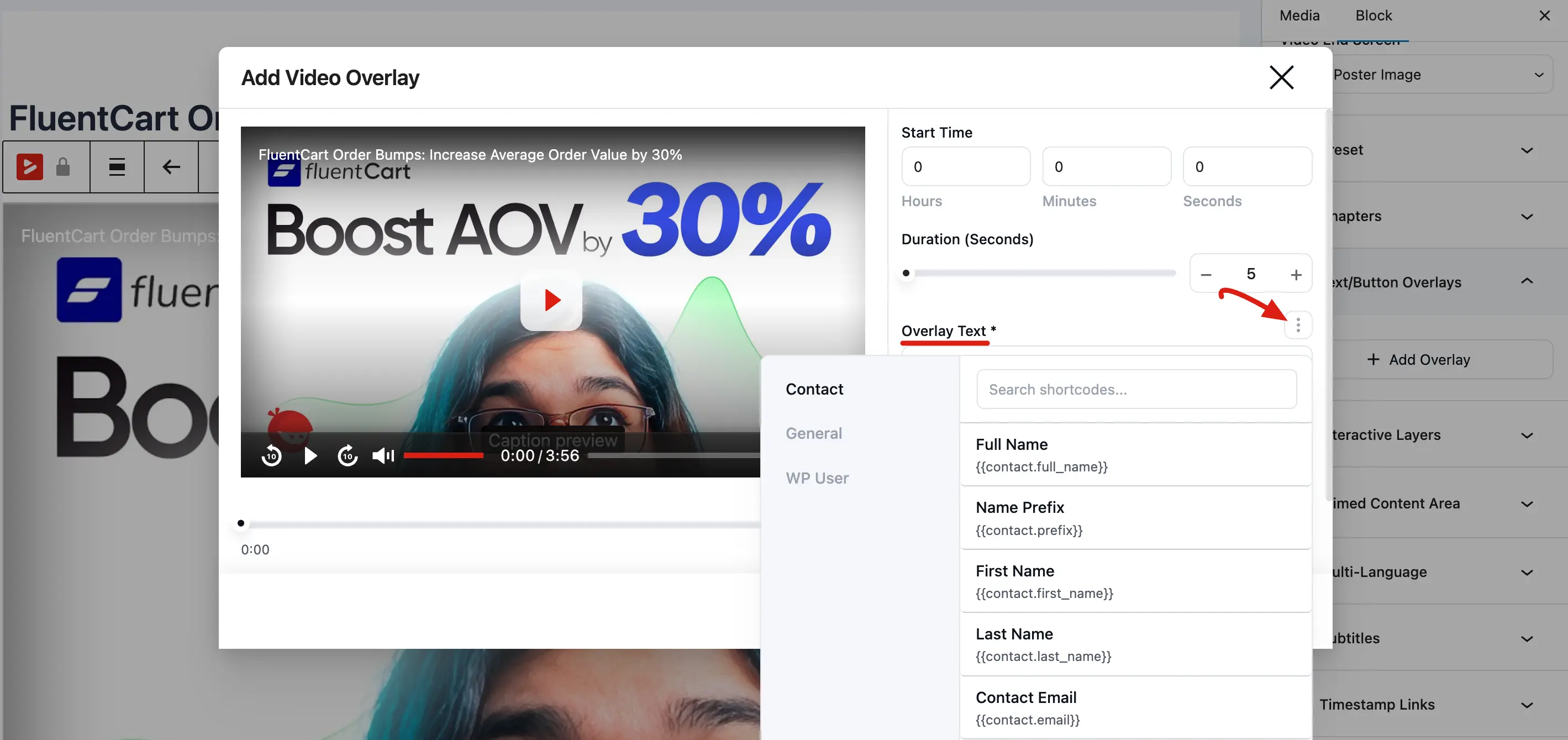This screenshot has height=740, width=1568.
Task: Increase duration with the plus button
Action: pos(1296,275)
